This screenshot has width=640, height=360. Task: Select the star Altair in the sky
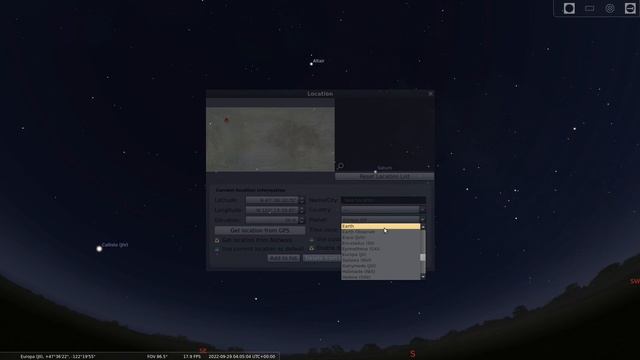click(311, 64)
